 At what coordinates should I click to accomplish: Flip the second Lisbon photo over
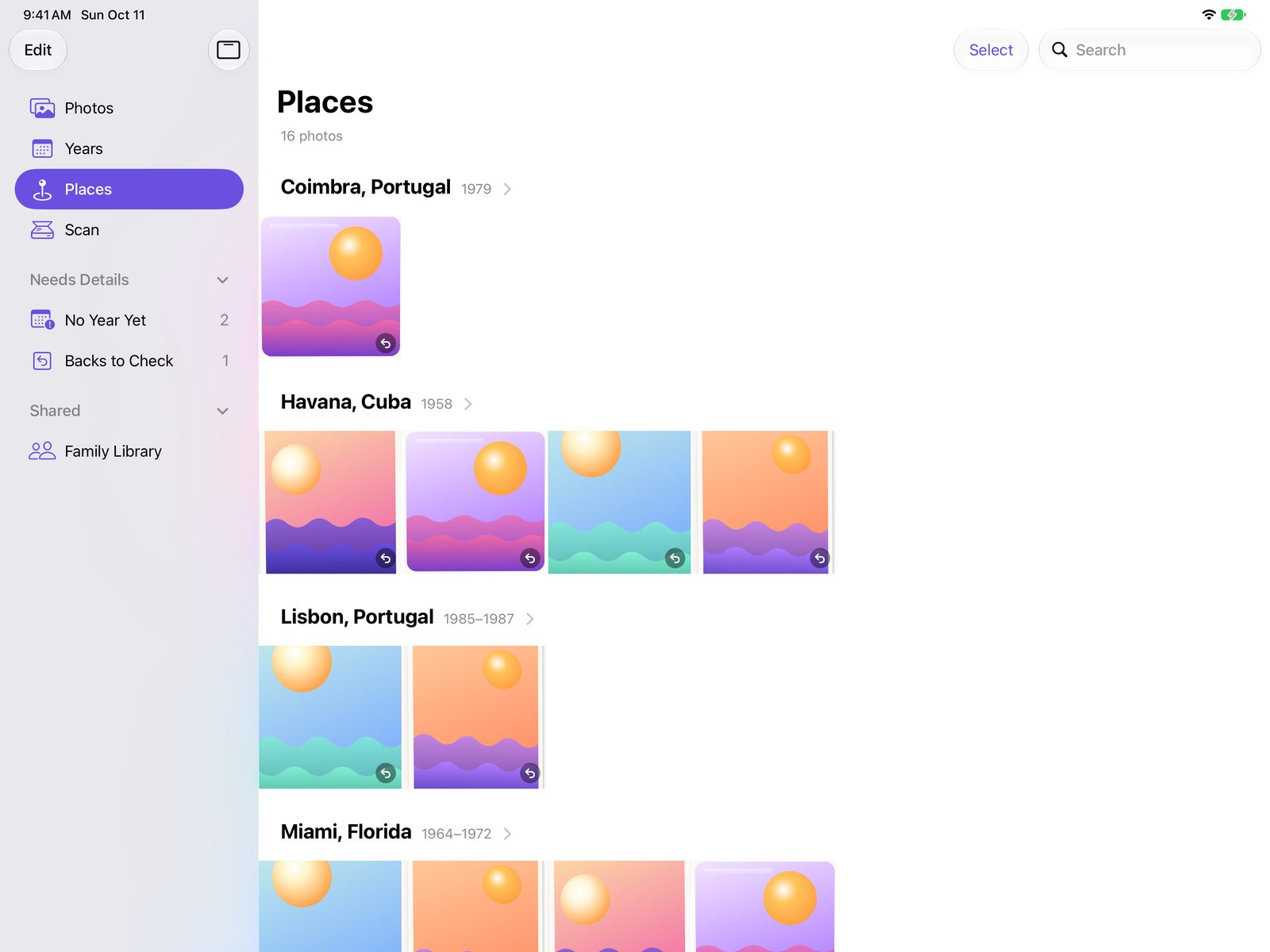coord(530,773)
